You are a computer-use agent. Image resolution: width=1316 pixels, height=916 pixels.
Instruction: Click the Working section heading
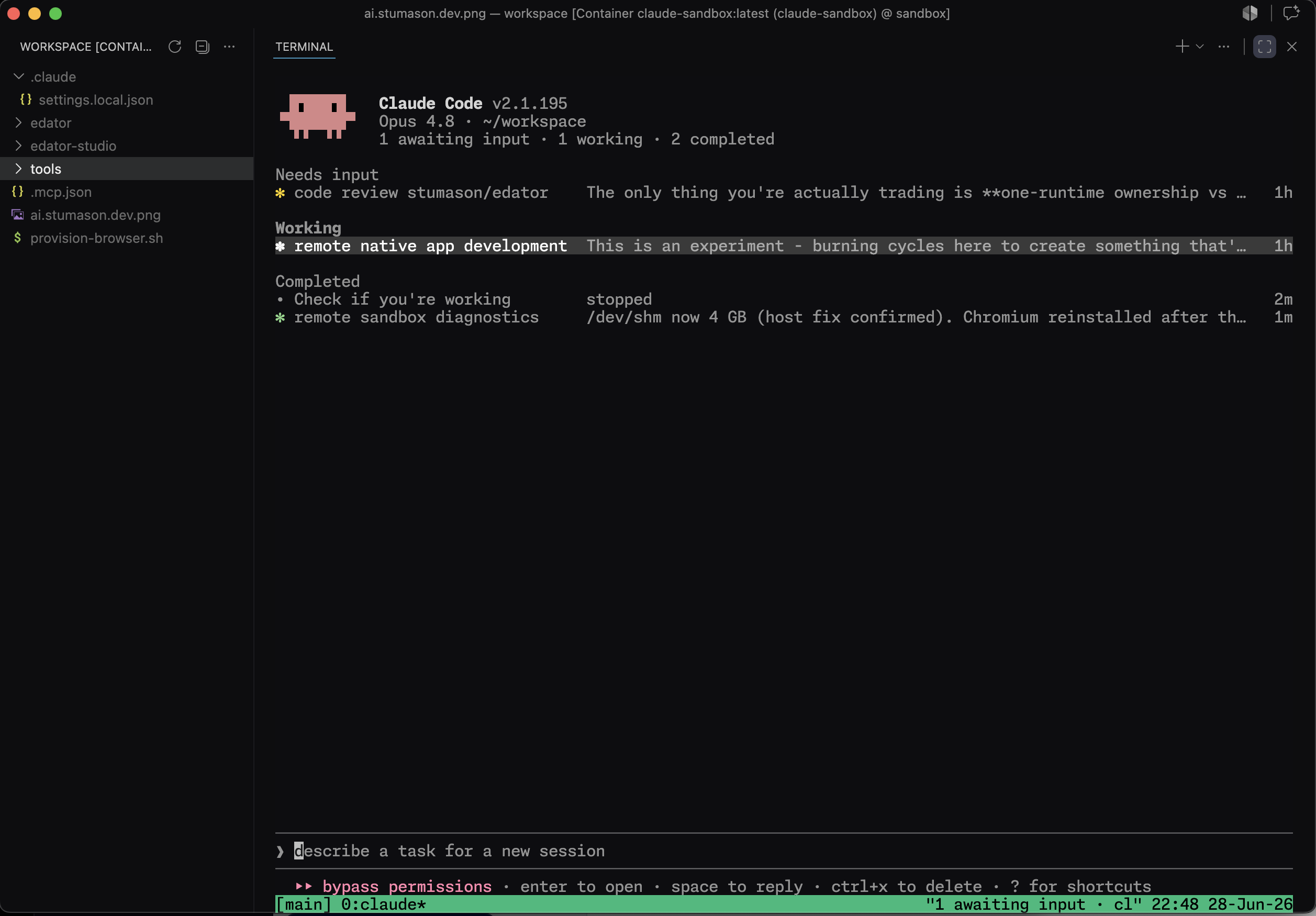coord(308,228)
